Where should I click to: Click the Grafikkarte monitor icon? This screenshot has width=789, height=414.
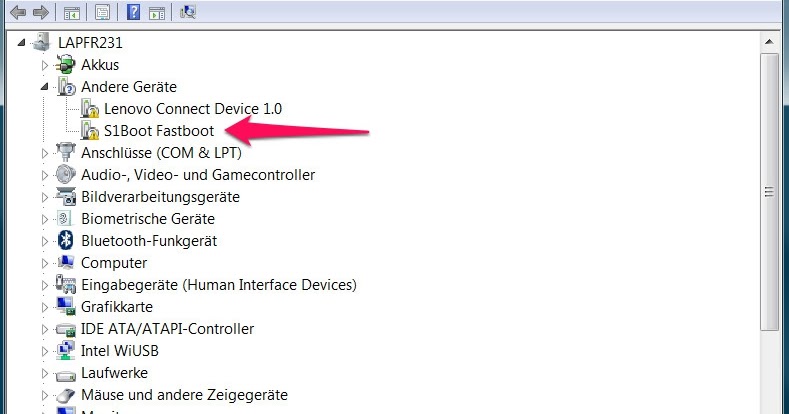67,307
